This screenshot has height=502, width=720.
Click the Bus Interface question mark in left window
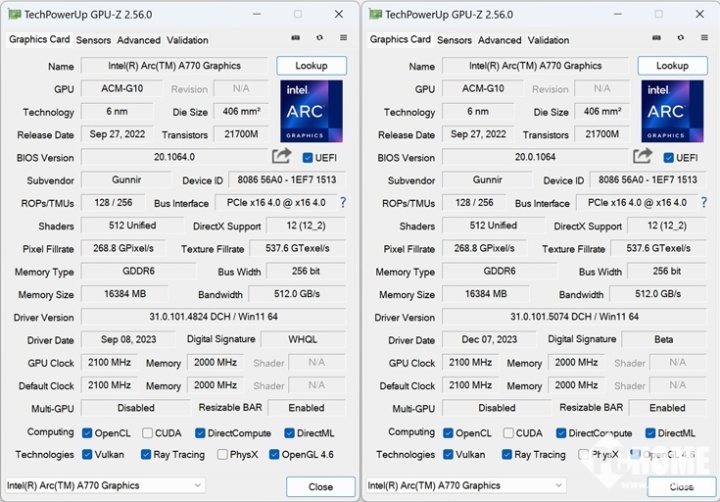point(343,203)
